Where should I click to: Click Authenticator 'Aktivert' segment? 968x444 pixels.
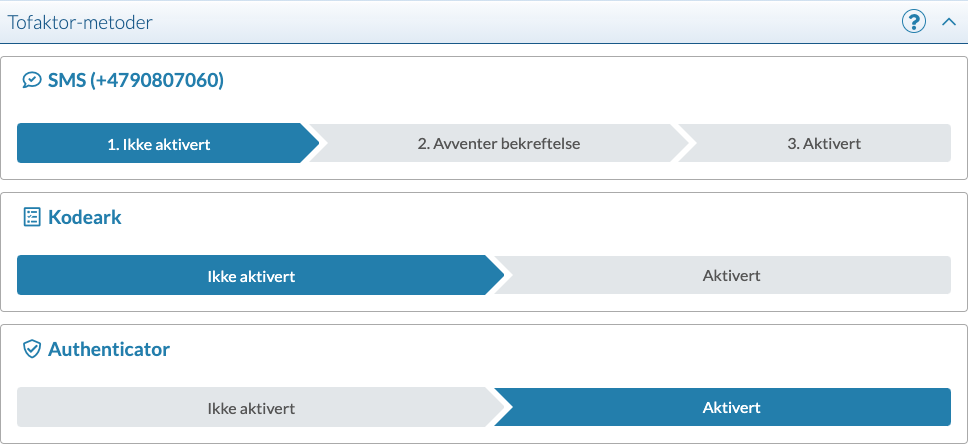coord(731,408)
